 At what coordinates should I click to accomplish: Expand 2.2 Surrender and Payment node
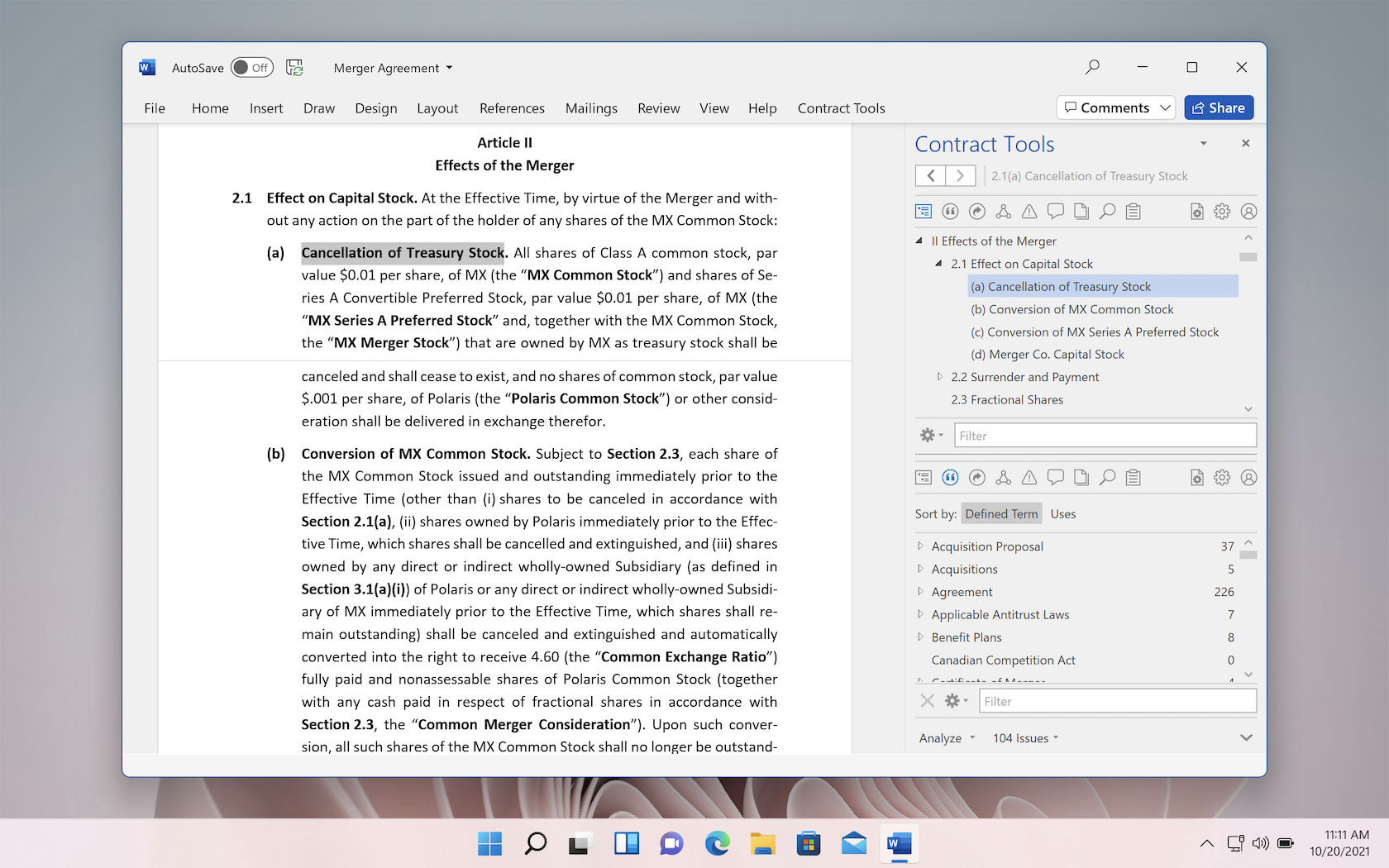coord(939,377)
